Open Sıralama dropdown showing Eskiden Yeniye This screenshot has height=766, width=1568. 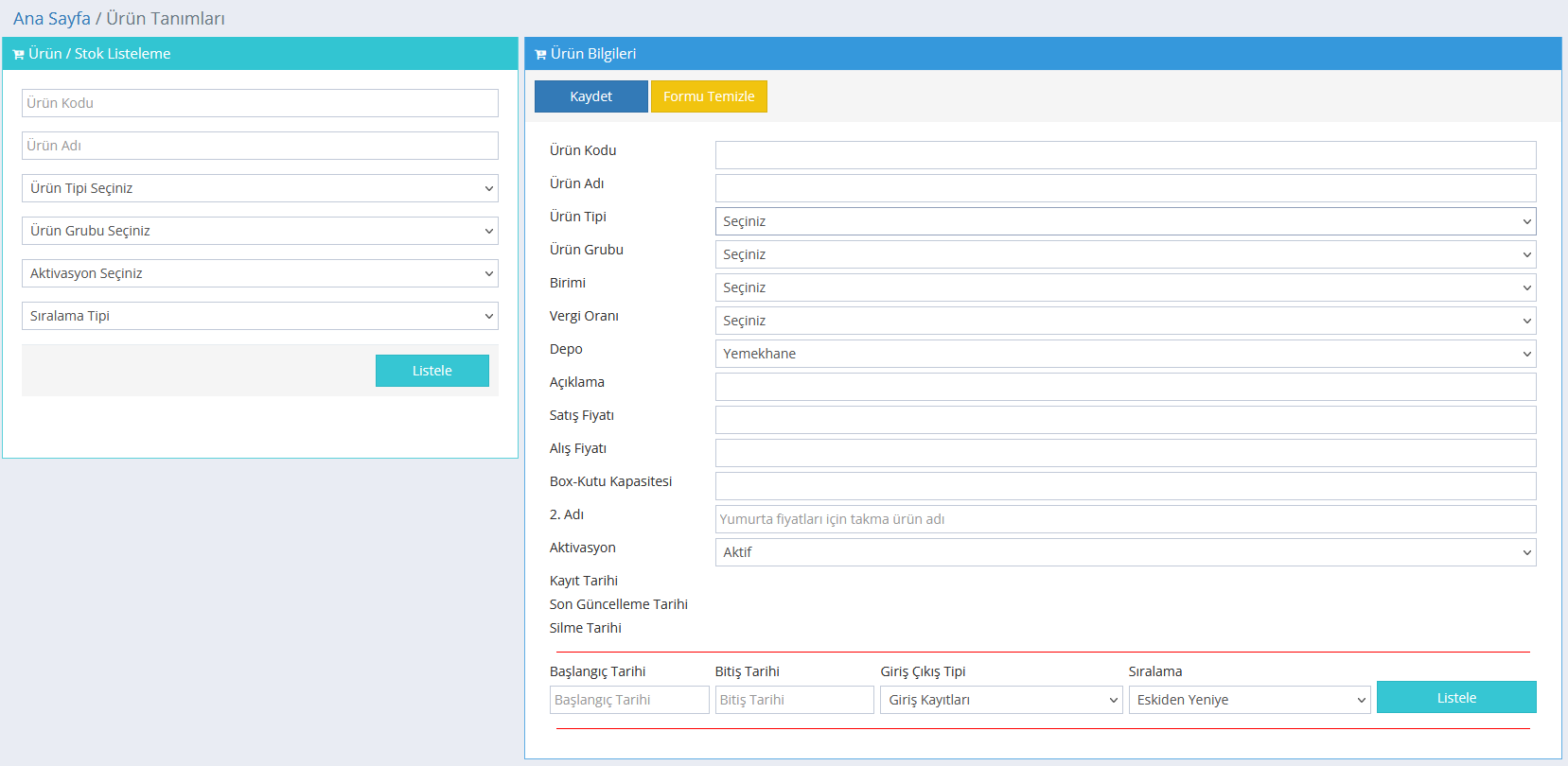click(1248, 700)
